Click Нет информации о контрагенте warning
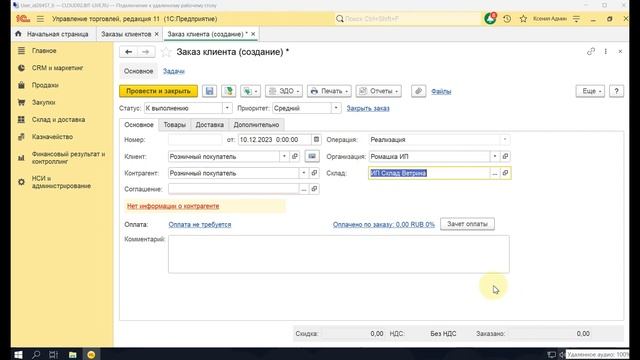This screenshot has width=640, height=360. click(x=173, y=206)
